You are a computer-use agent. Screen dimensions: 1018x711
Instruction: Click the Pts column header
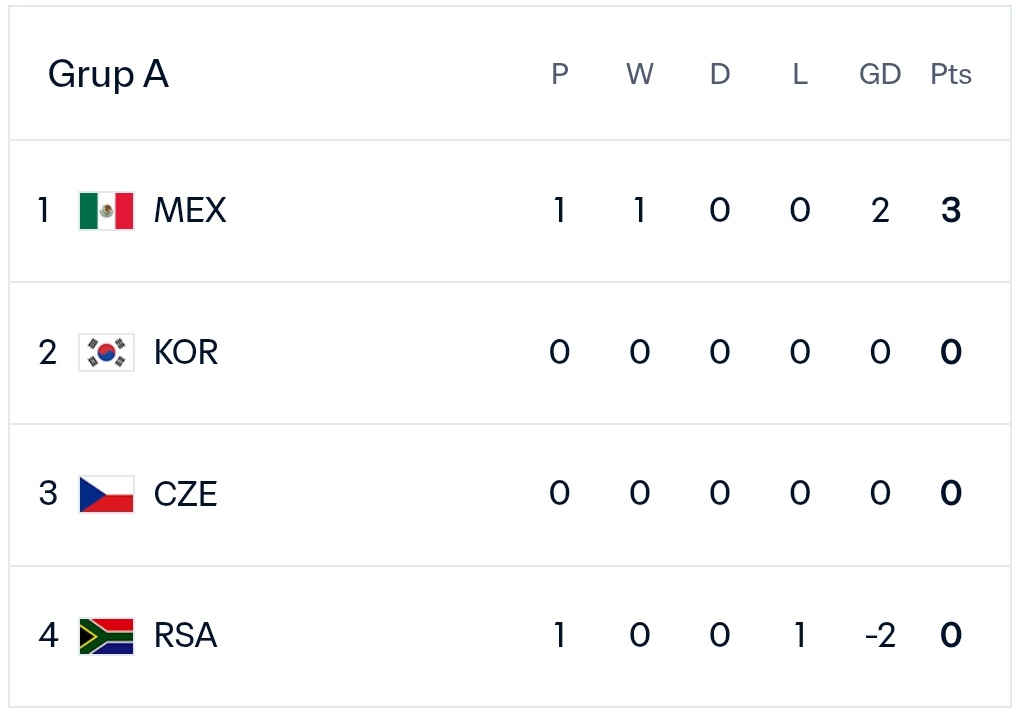click(x=950, y=74)
